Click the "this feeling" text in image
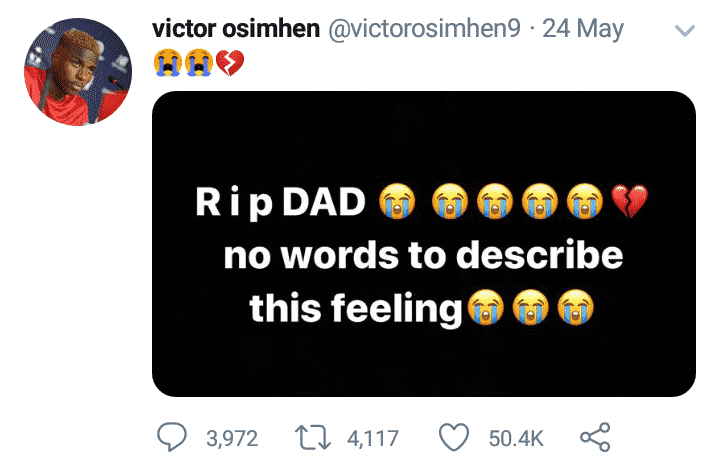The image size is (720, 467). [354, 307]
